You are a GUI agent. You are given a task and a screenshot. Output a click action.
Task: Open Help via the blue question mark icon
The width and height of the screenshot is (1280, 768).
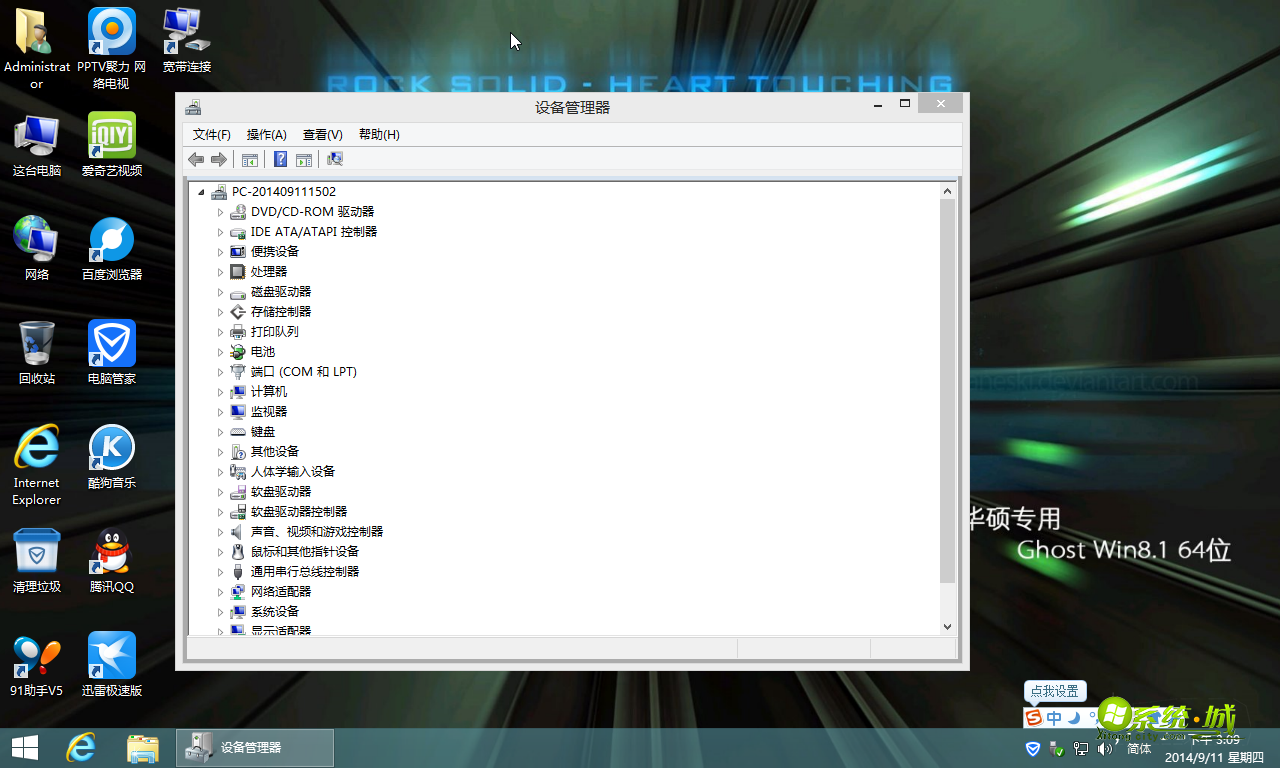point(280,159)
